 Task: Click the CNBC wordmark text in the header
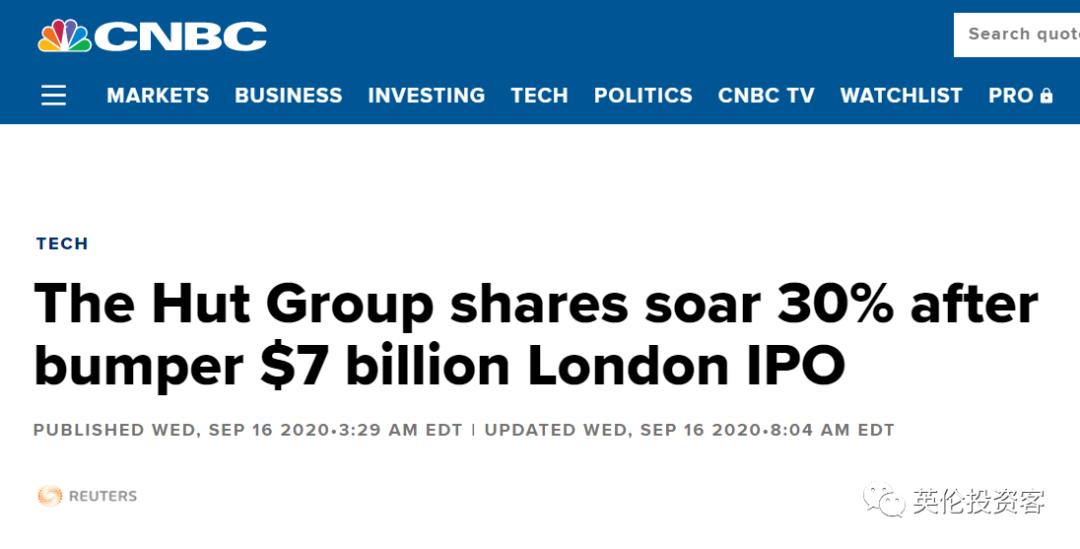(x=181, y=36)
